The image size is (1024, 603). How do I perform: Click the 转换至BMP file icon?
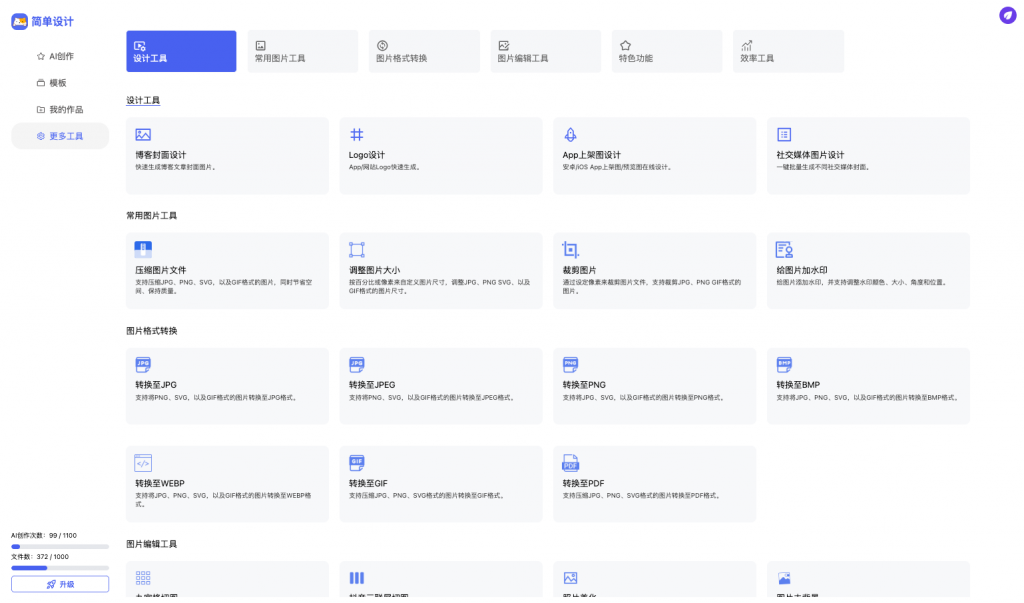[784, 365]
